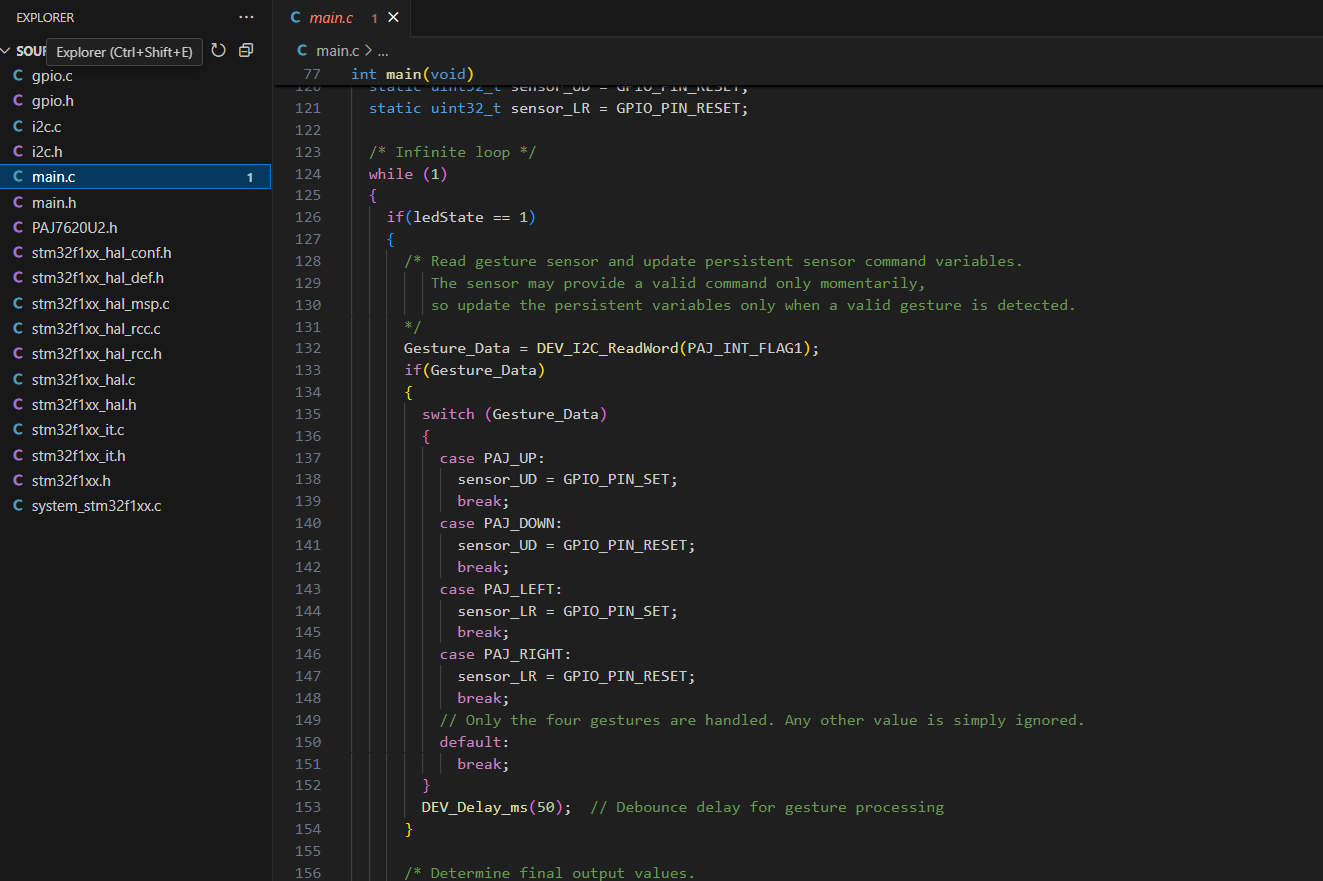
Task: Click 'case PAJ_UP:' label
Action: (492, 458)
